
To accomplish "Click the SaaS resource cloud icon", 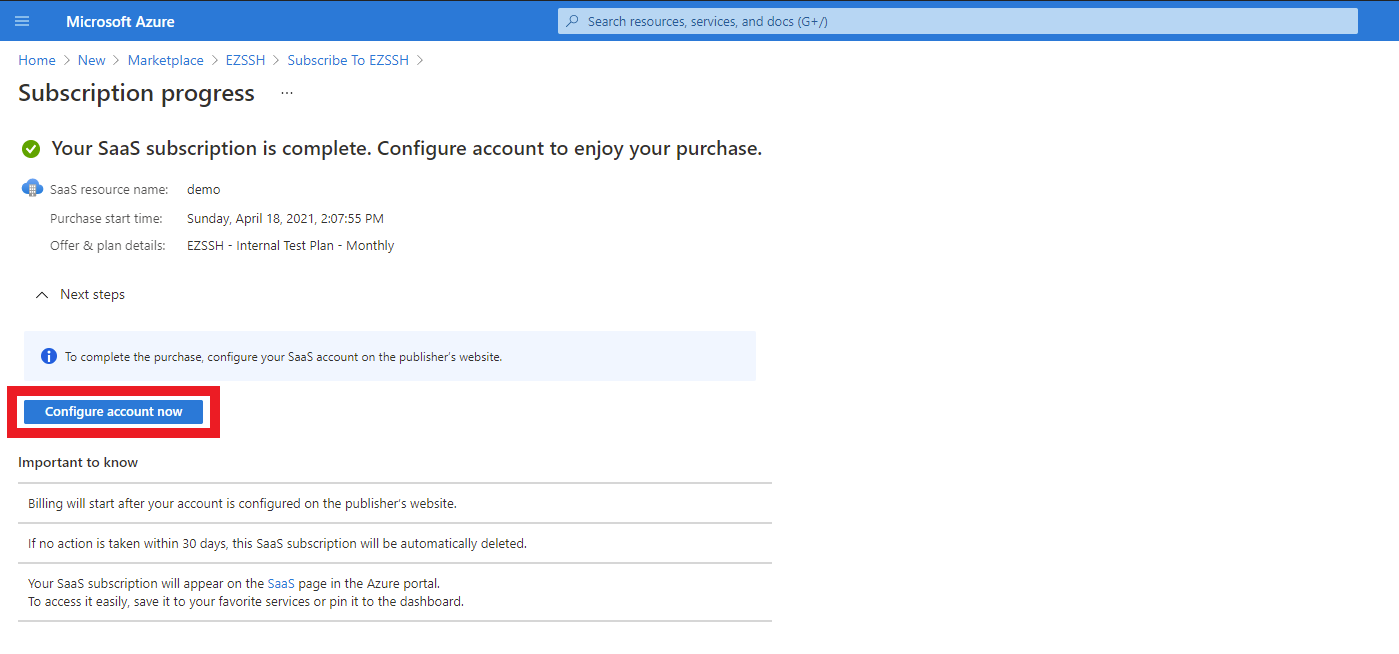I will click(32, 188).
